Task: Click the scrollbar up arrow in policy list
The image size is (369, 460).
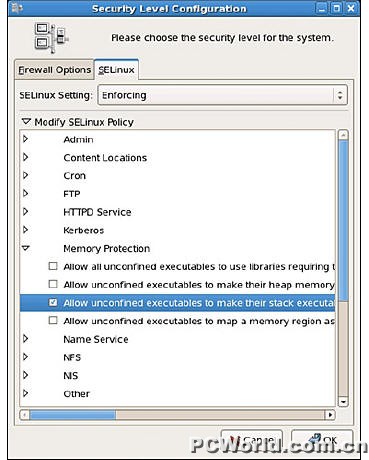Action: (x=343, y=135)
